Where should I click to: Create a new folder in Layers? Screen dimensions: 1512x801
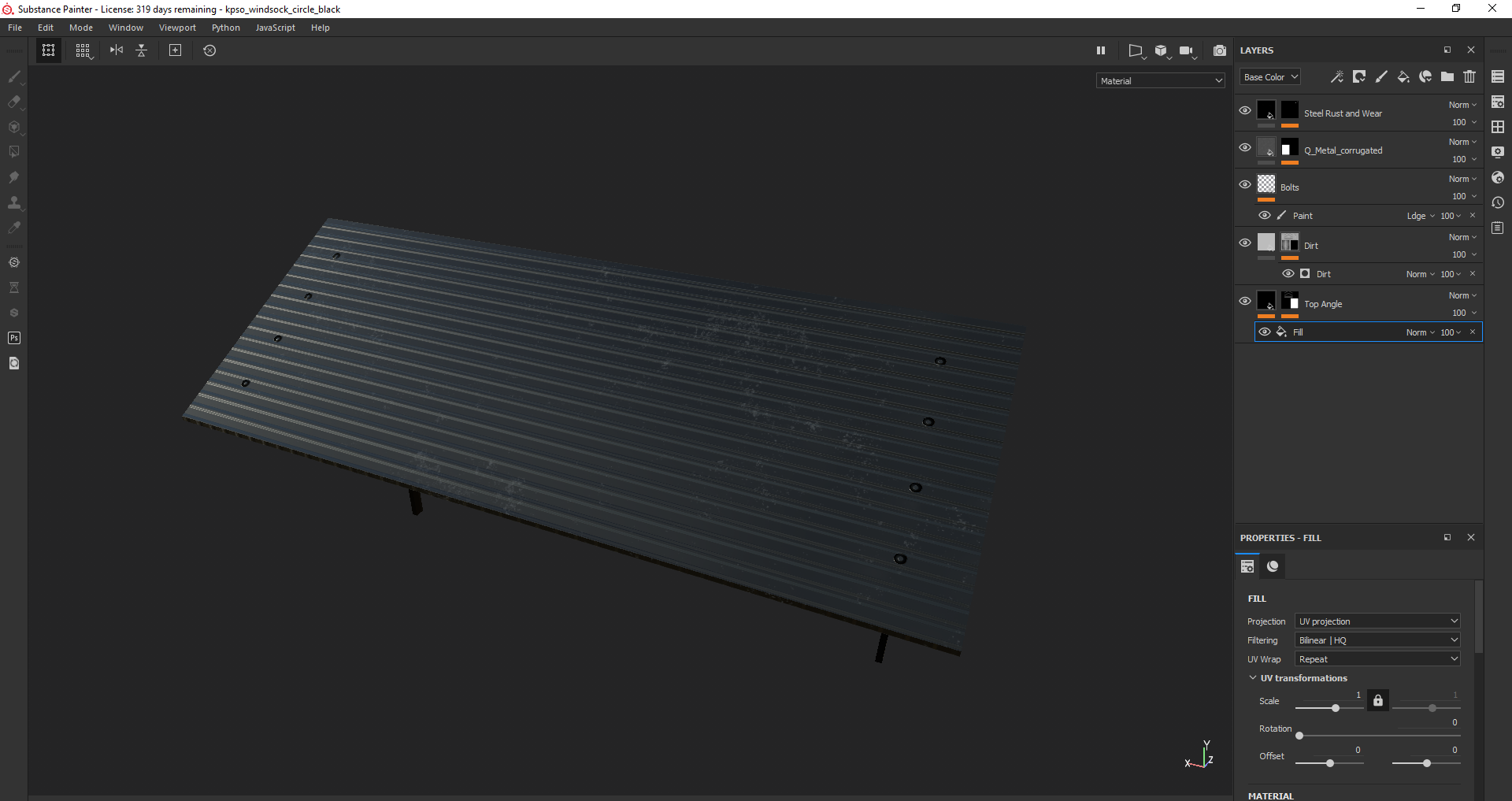click(x=1447, y=76)
